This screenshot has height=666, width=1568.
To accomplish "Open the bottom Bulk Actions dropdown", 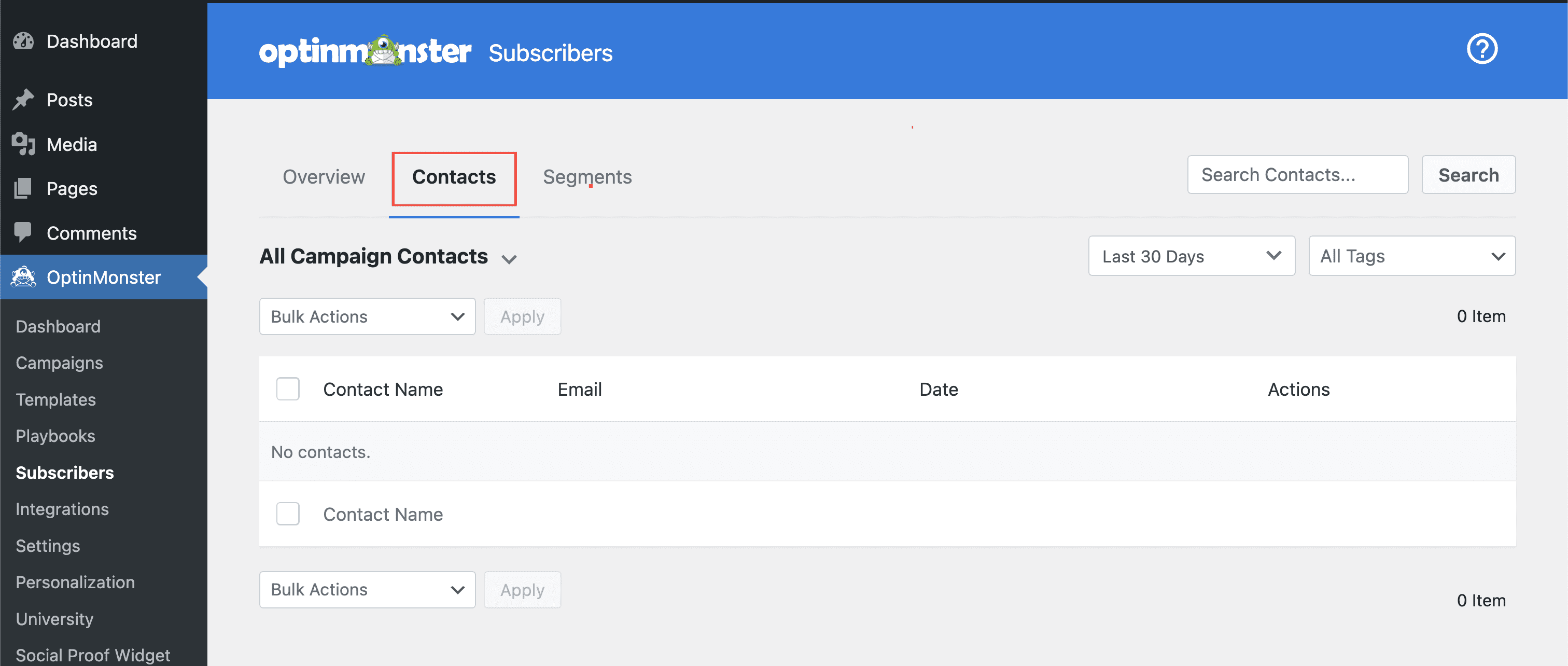I will pyautogui.click(x=367, y=589).
